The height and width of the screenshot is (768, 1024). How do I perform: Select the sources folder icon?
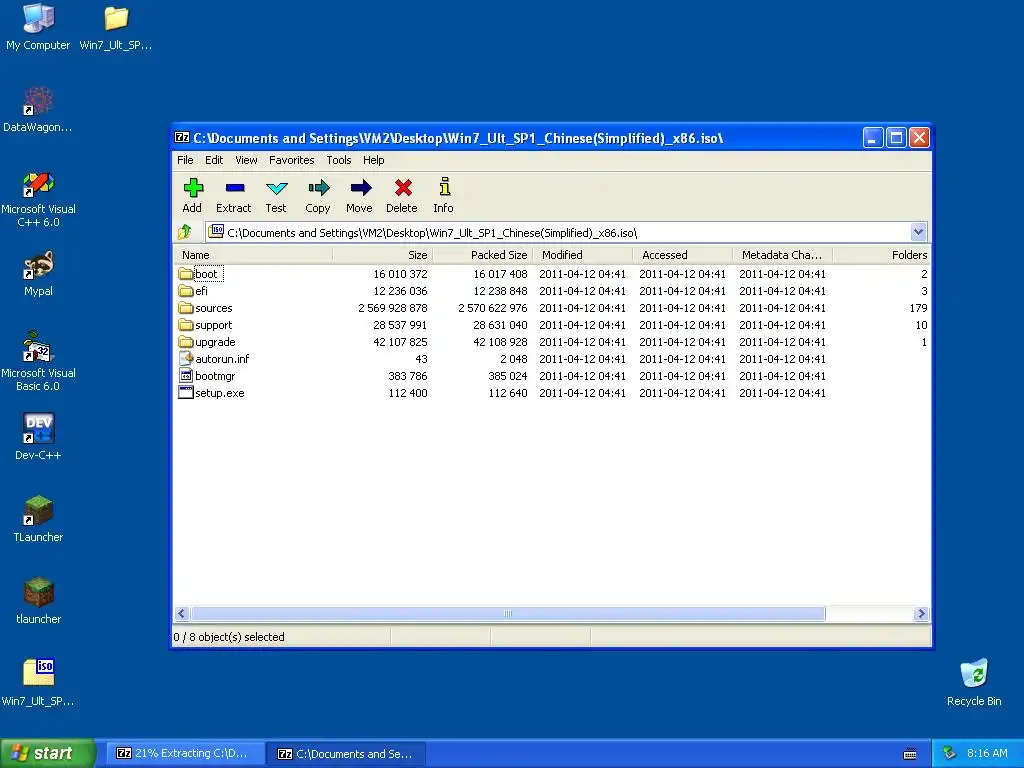(x=185, y=308)
